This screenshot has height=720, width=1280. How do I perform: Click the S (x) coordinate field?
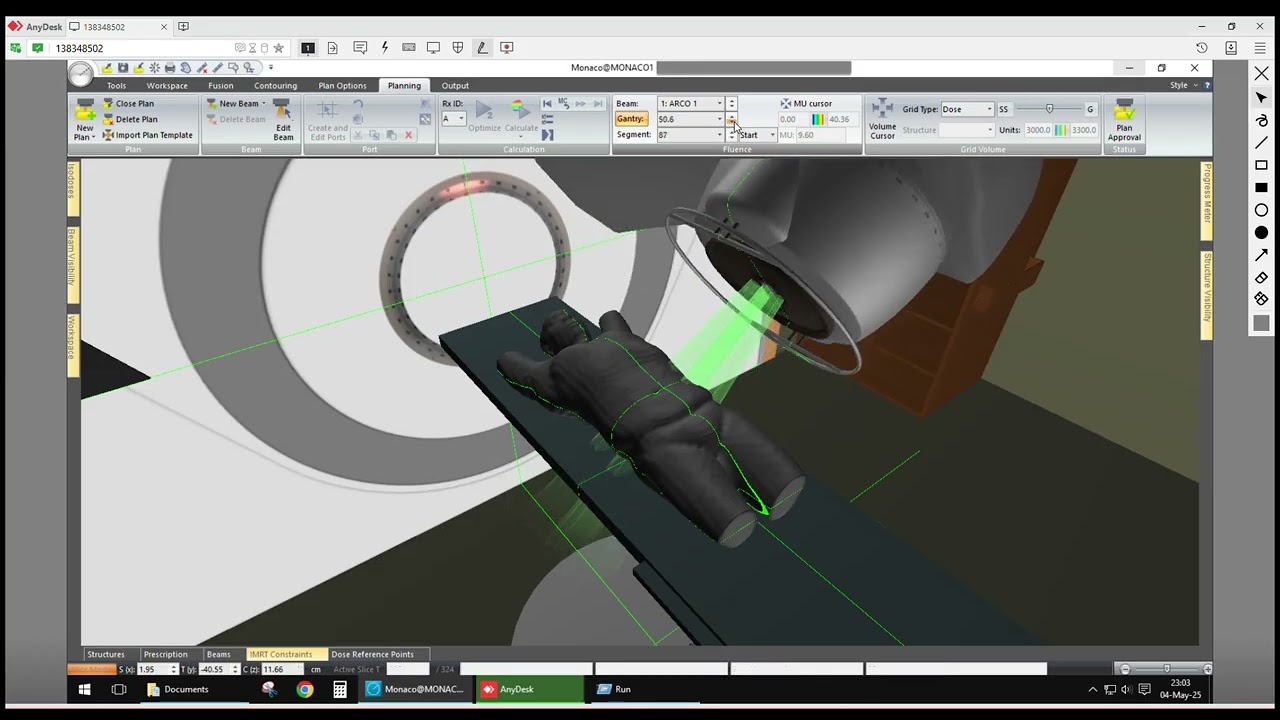pos(155,669)
